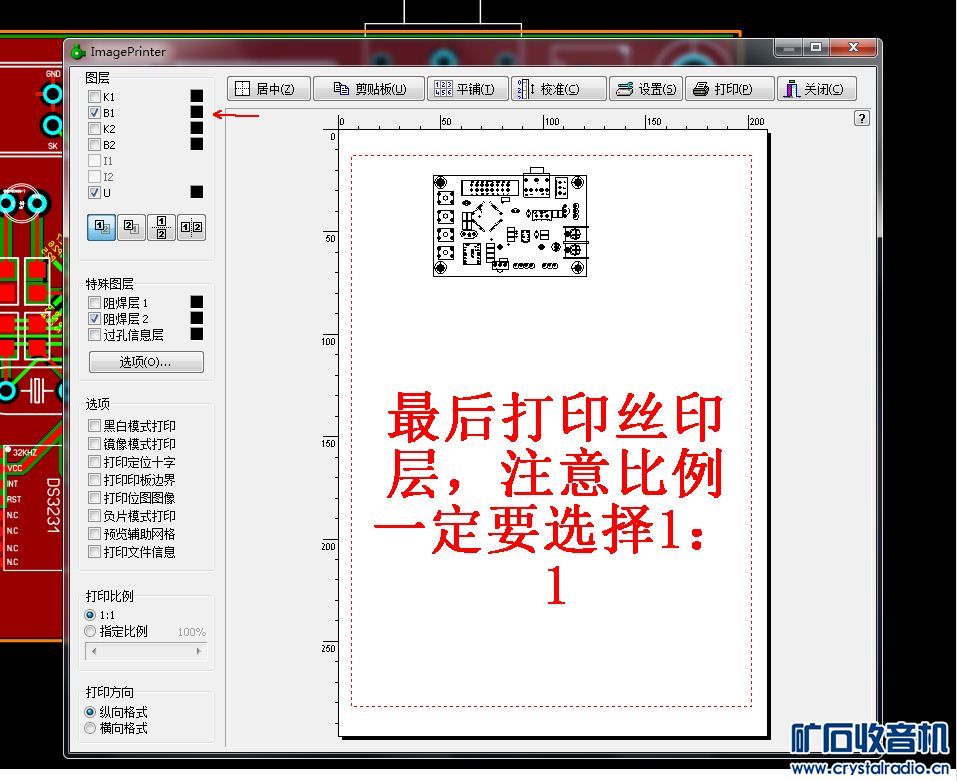Click the 关闭(C) close button
957x781 pixels.
[817, 89]
